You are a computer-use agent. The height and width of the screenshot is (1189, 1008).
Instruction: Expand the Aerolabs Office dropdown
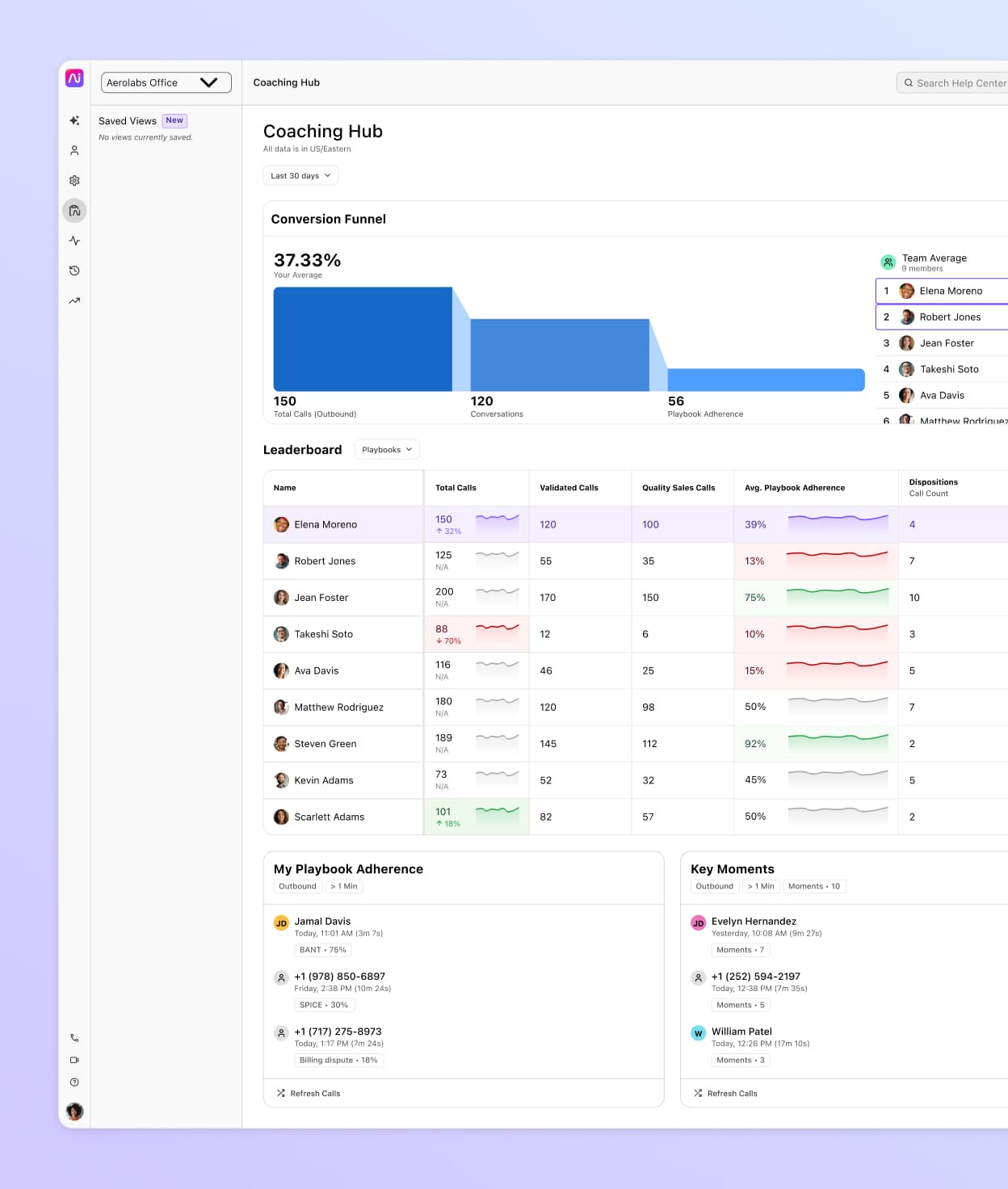pyautogui.click(x=166, y=82)
